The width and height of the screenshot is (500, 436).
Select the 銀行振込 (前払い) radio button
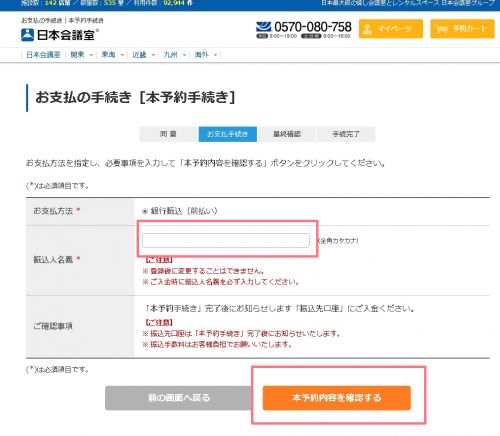(x=145, y=211)
